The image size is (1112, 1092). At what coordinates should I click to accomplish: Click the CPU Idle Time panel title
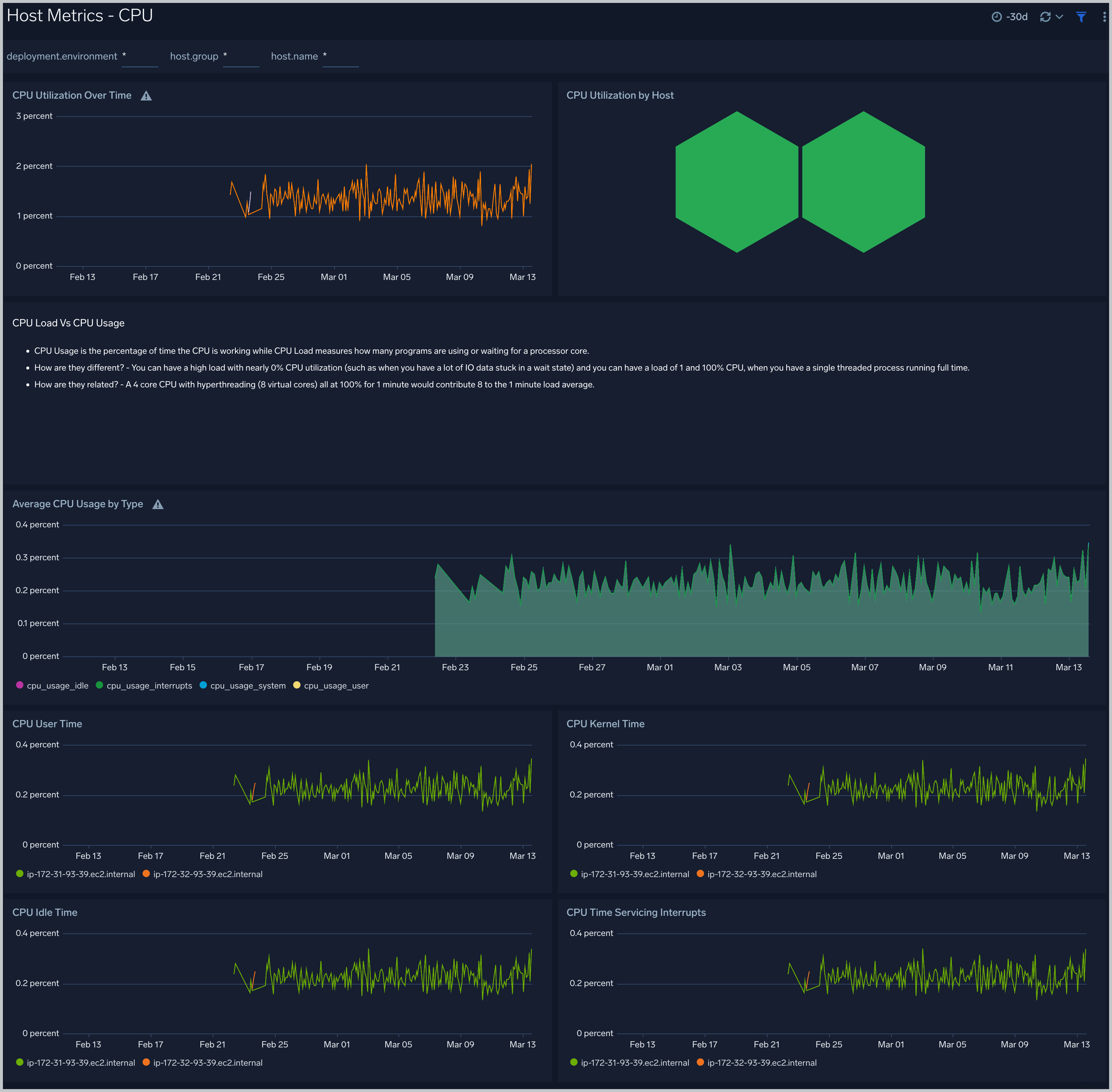tap(45, 913)
